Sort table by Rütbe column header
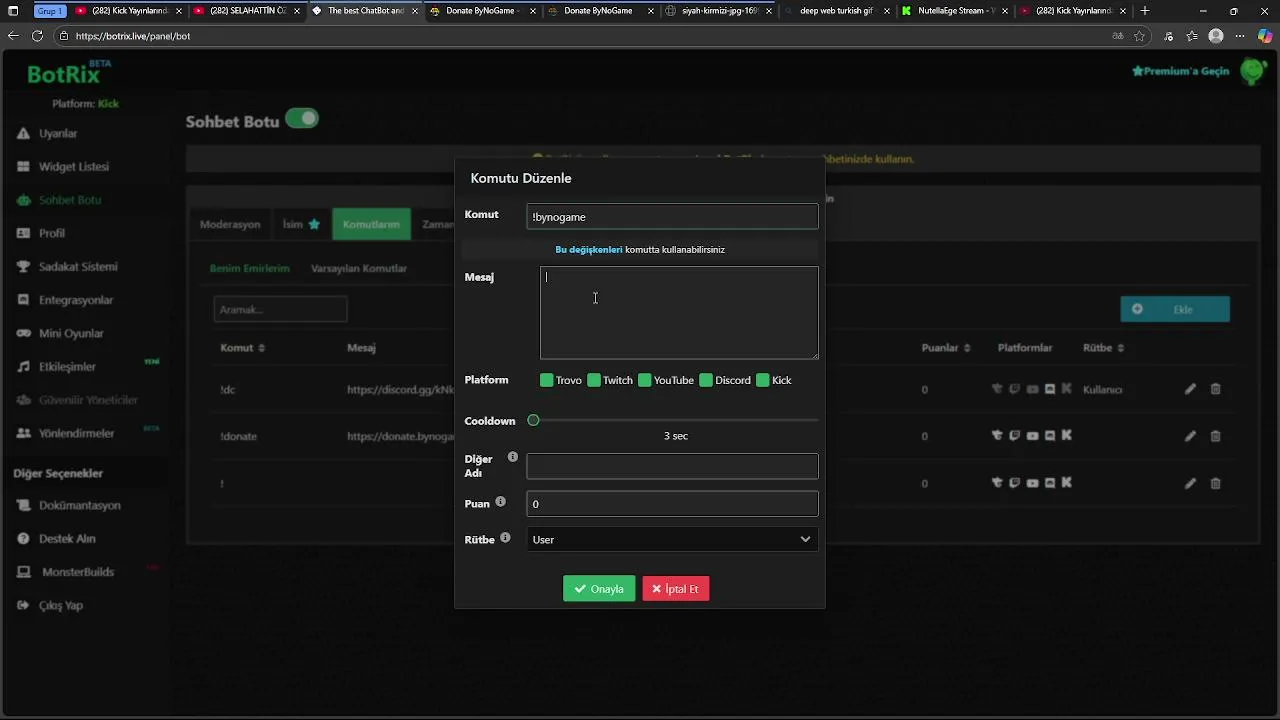This screenshot has width=1280, height=720. click(x=1103, y=348)
